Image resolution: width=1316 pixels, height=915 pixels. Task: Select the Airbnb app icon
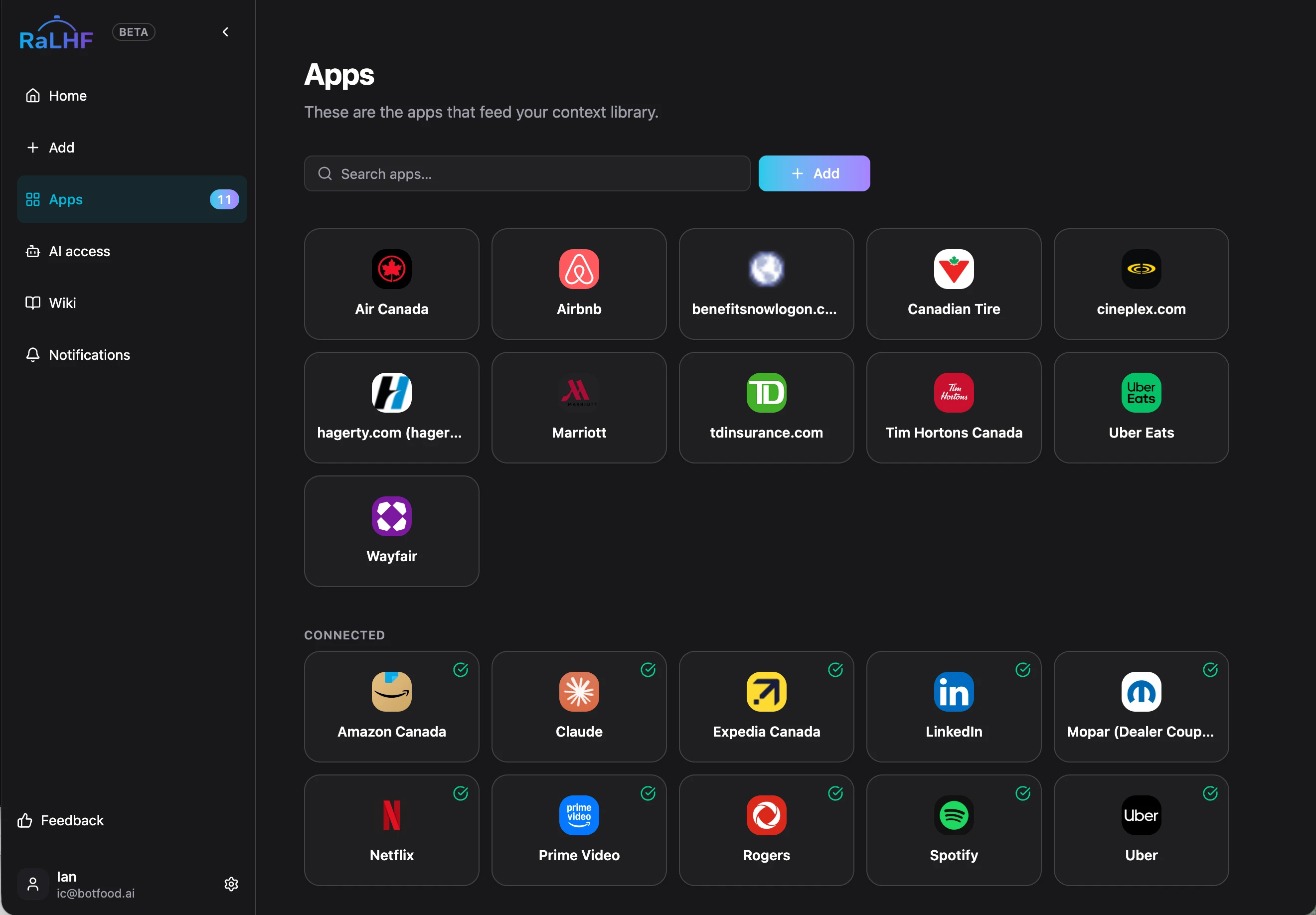point(579,269)
